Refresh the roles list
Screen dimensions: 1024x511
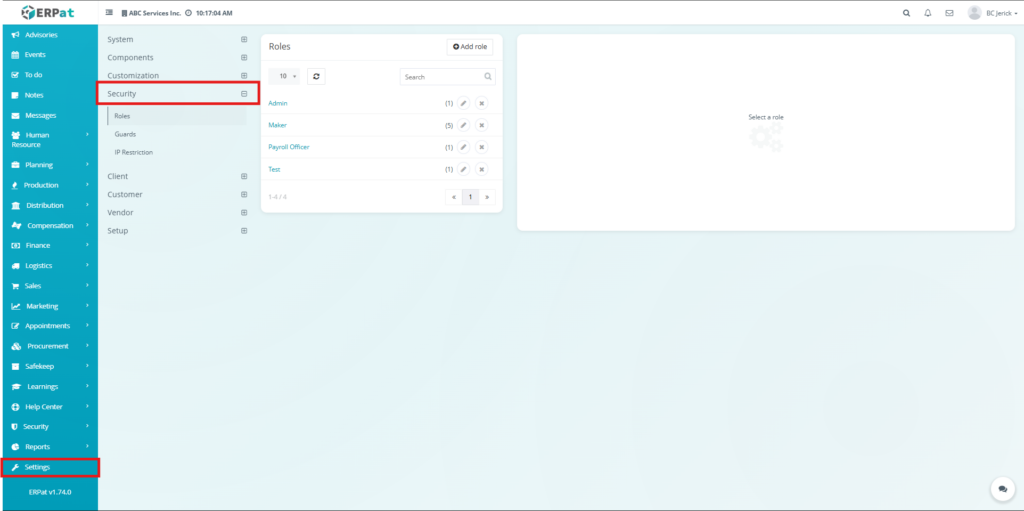(316, 76)
